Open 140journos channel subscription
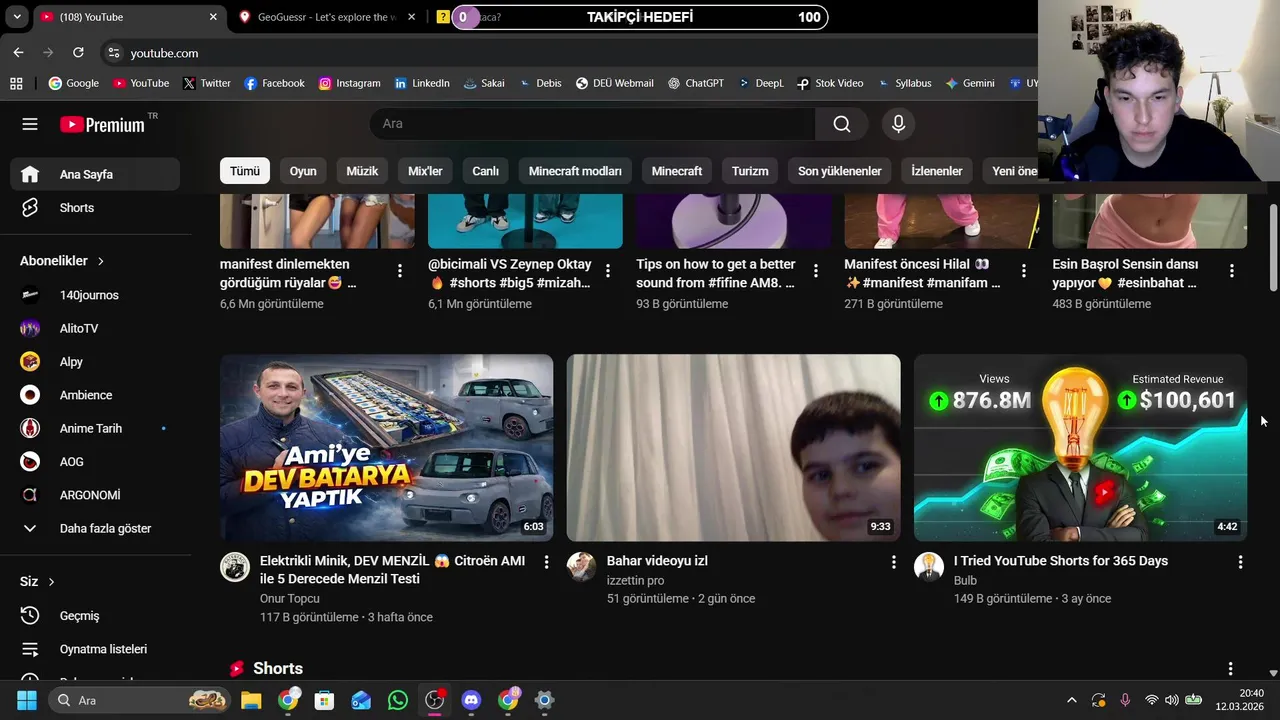This screenshot has height=720, width=1280. (x=96, y=295)
